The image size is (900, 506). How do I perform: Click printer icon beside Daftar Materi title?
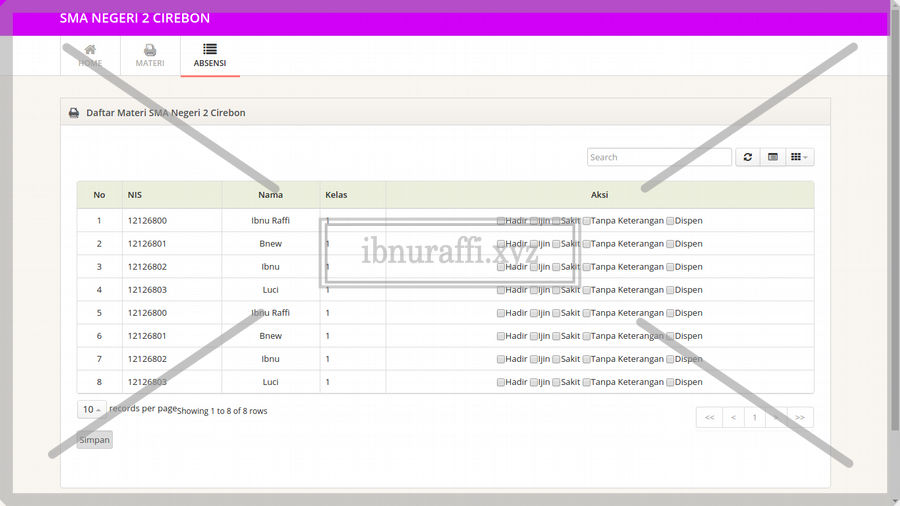pos(74,113)
